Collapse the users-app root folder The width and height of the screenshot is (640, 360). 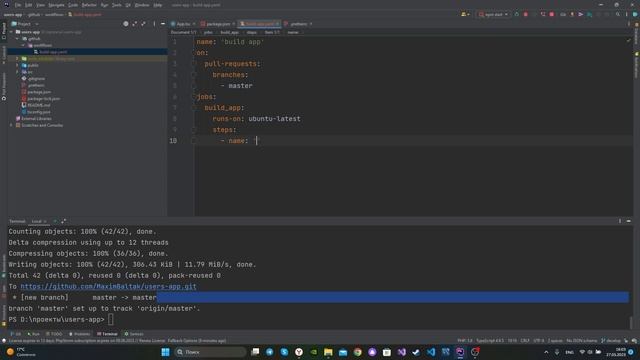coord(11,32)
